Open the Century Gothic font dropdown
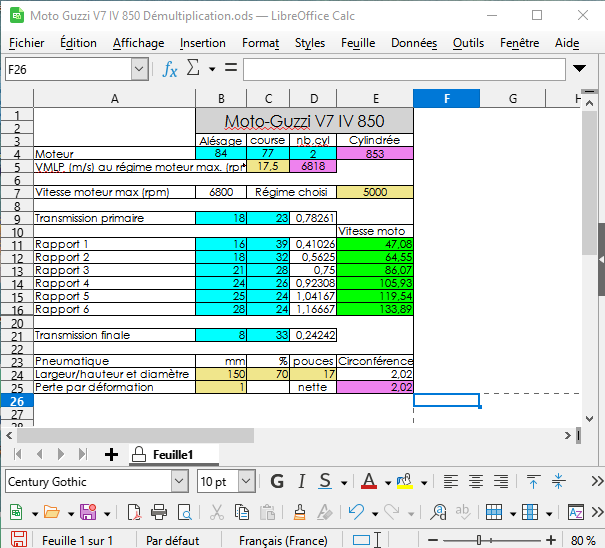This screenshot has height=548, width=605. coord(179,481)
